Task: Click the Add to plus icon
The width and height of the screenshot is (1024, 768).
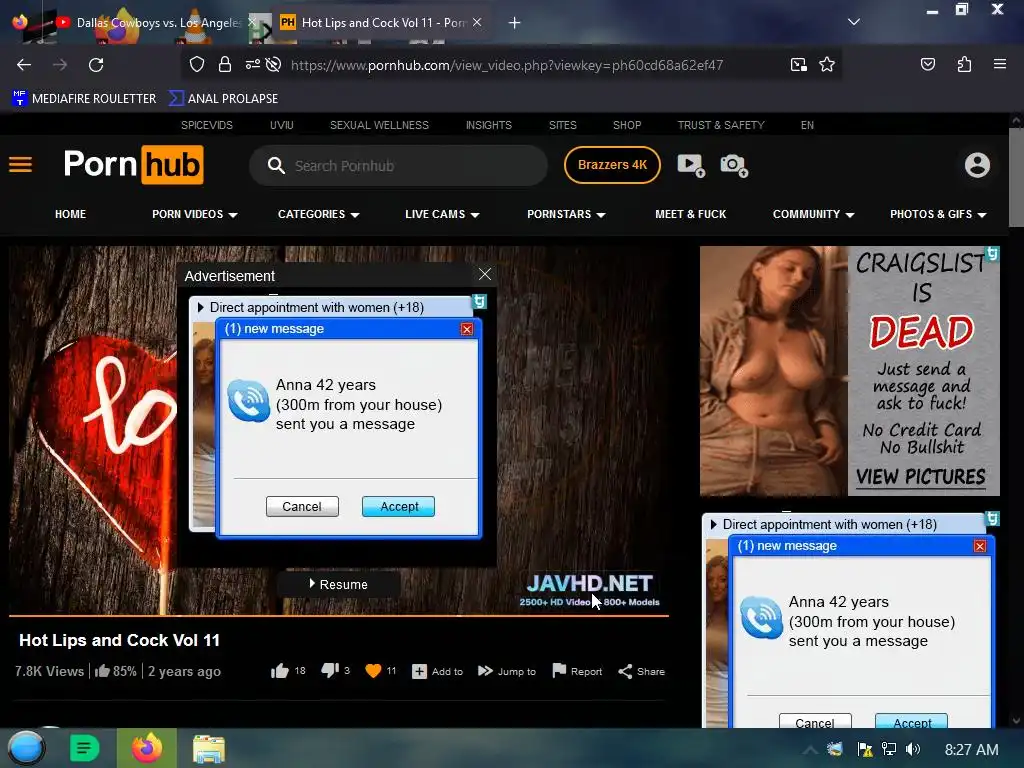Action: point(419,671)
